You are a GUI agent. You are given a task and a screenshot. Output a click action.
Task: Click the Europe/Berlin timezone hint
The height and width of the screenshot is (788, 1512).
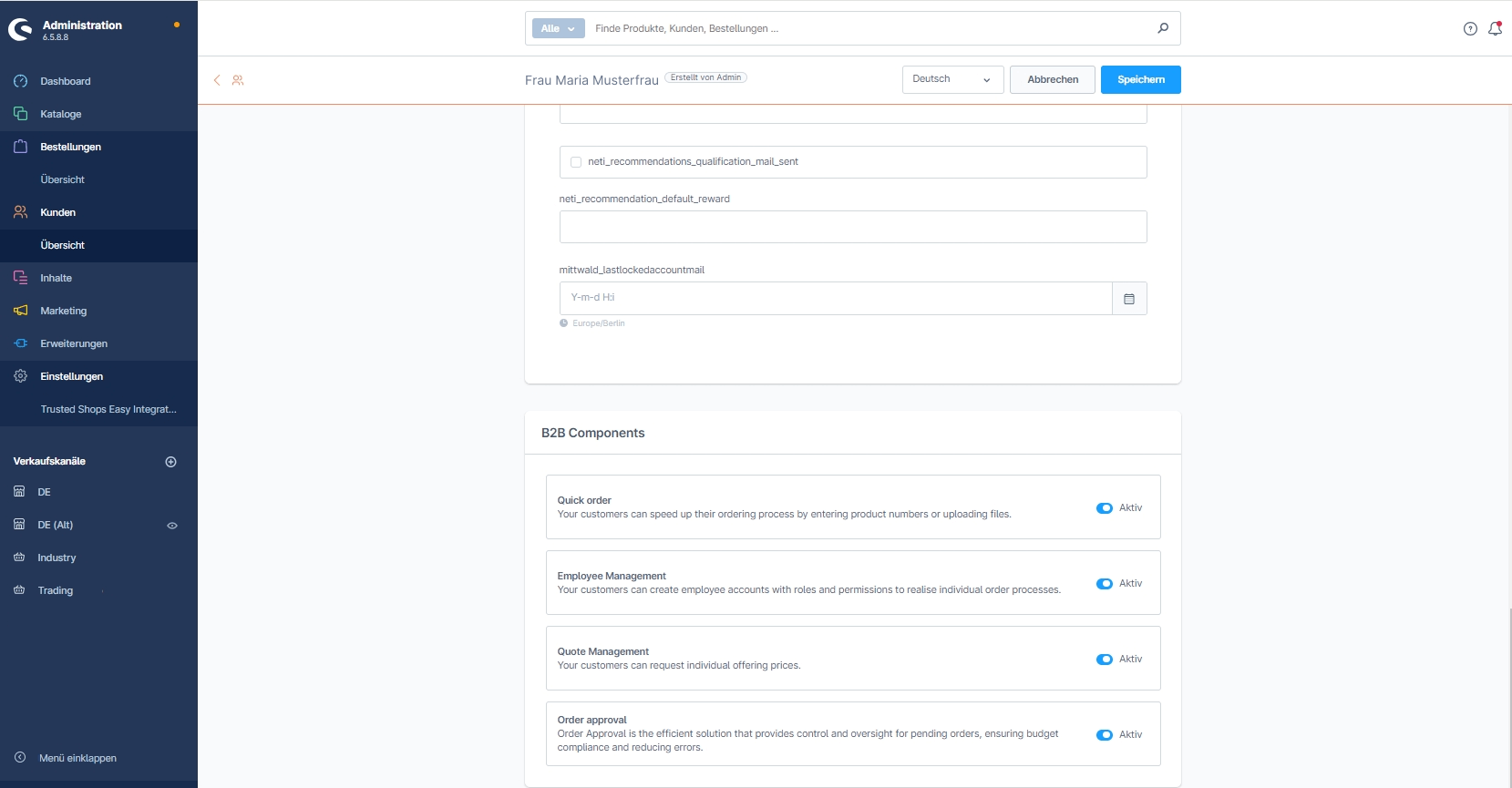tap(599, 323)
